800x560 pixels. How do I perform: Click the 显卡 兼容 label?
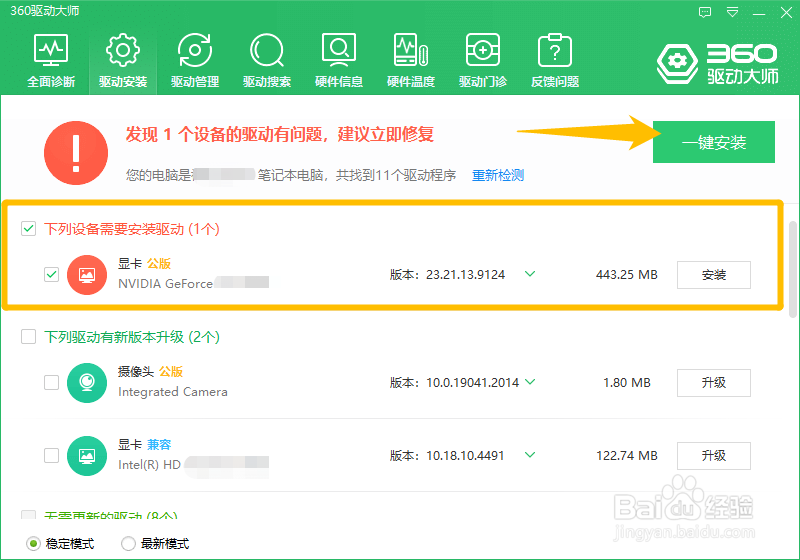(144, 444)
